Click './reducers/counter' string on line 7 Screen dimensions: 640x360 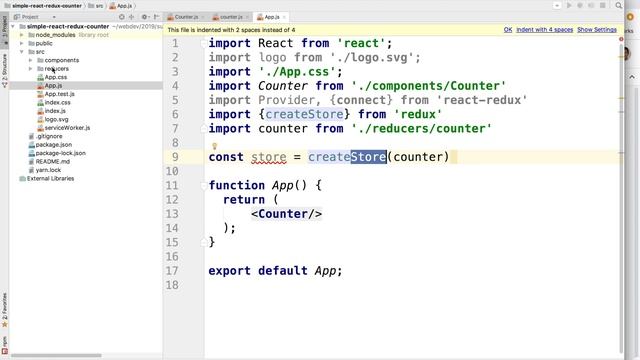coord(422,129)
